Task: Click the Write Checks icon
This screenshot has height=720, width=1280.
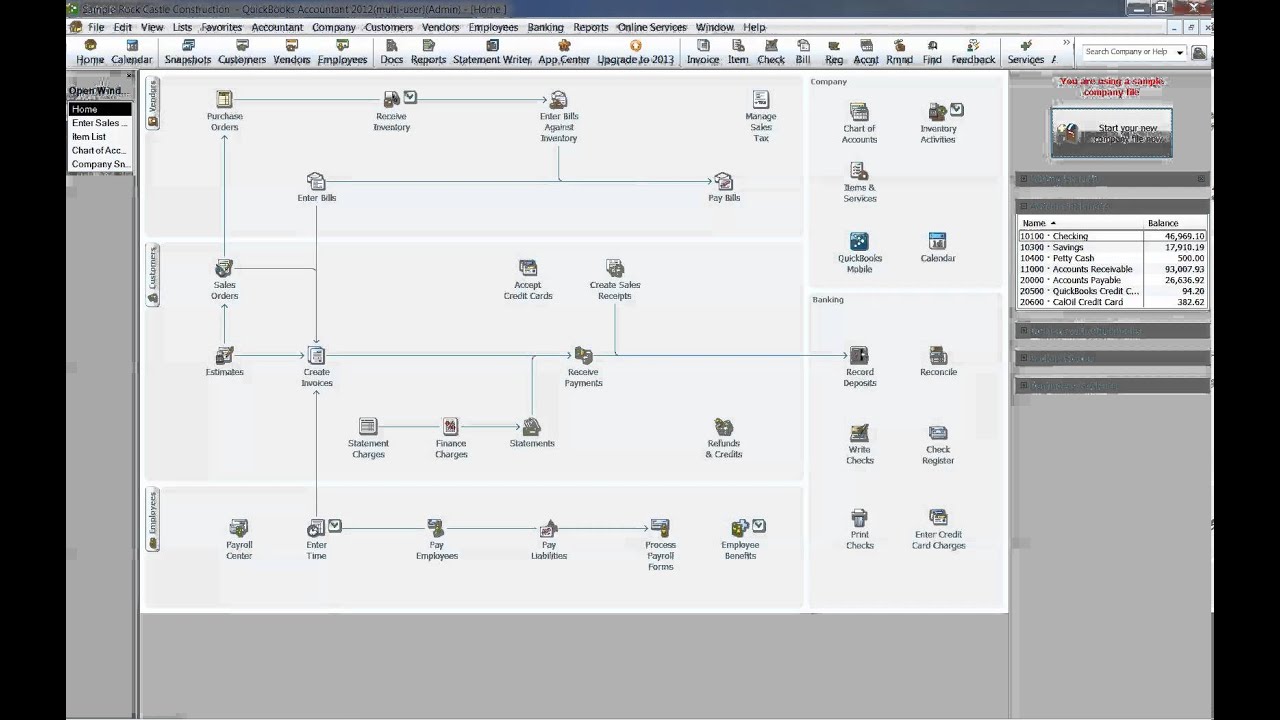Action: click(x=859, y=432)
